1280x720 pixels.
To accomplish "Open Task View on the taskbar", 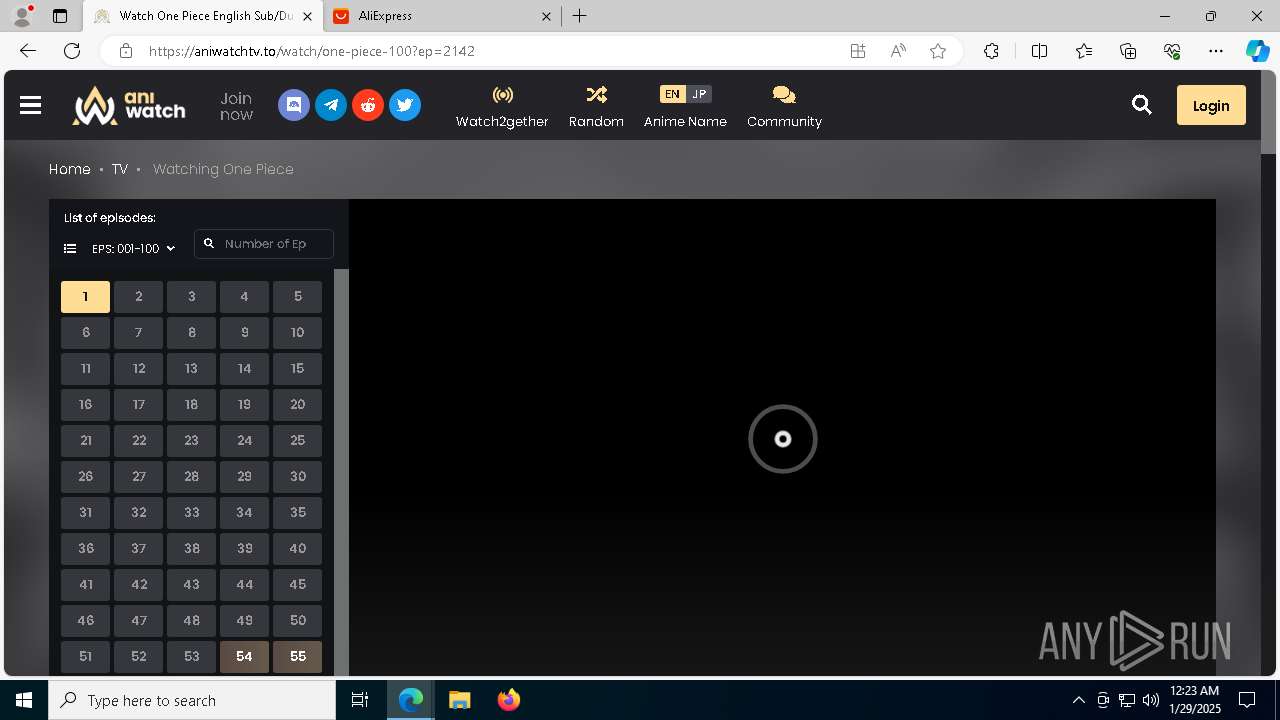I will pyautogui.click(x=360, y=700).
